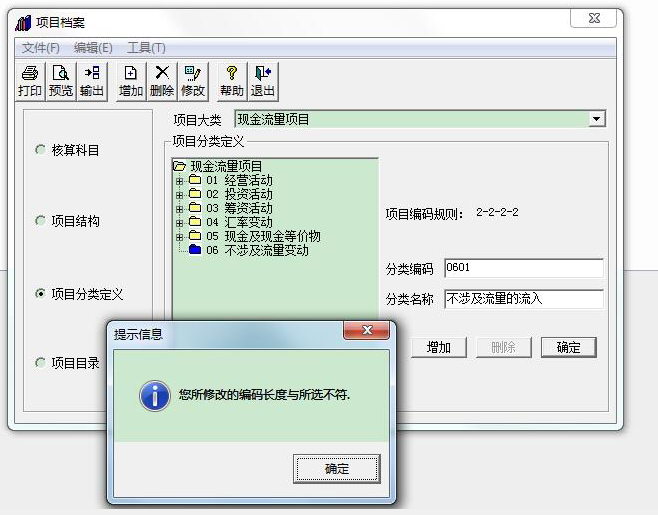Select the 项目目录 radio button

(x=40, y=362)
